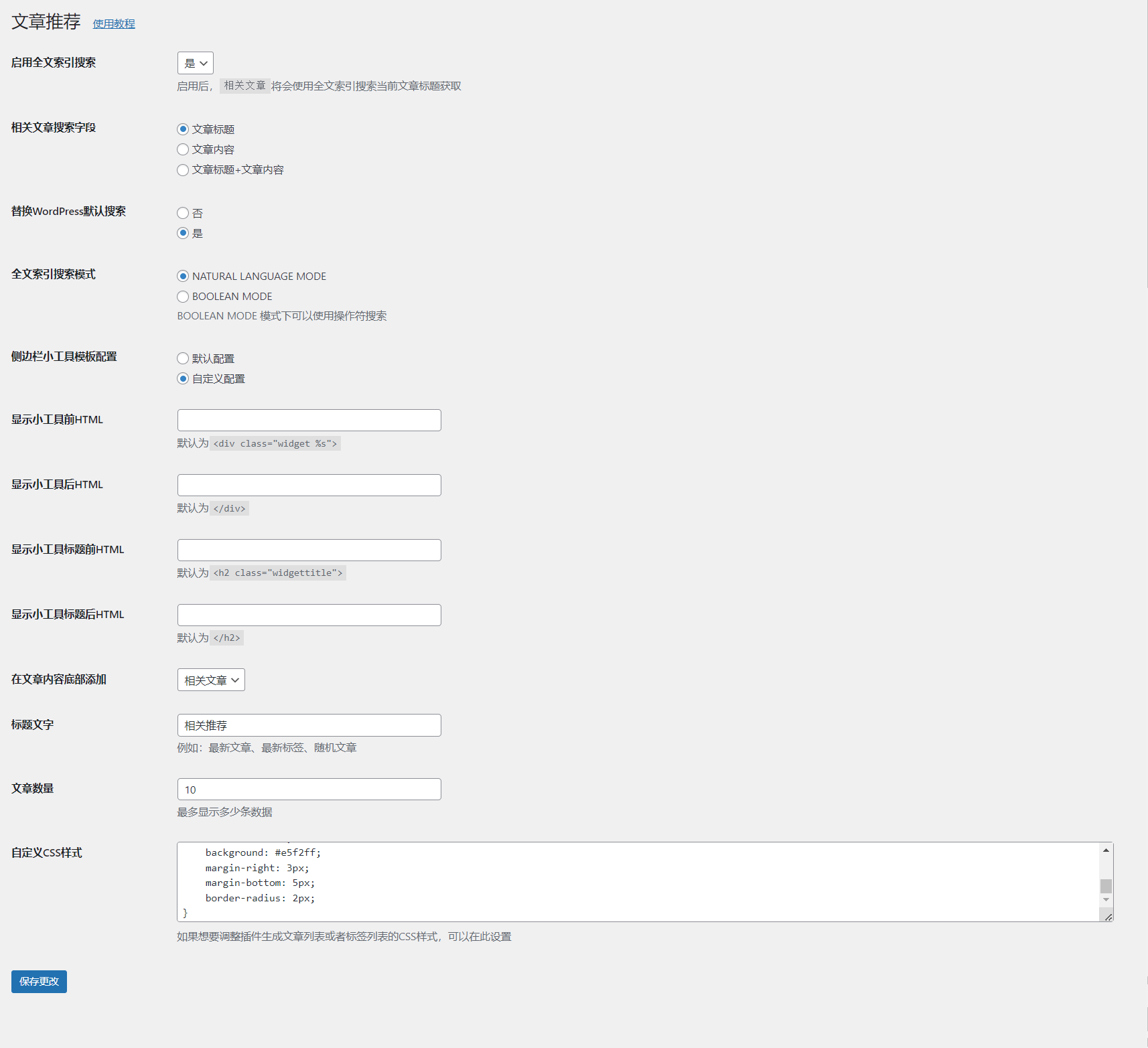The image size is (1148, 1048).
Task: Click the default <h2 class="widgettitle"> hint
Action: (x=278, y=573)
